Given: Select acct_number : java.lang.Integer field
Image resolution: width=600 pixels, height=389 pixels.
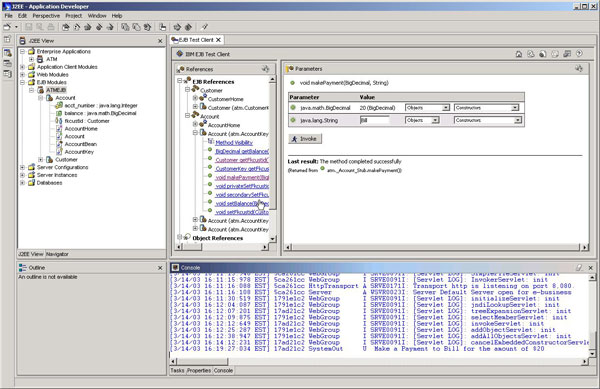Looking at the screenshot, I should point(101,106).
